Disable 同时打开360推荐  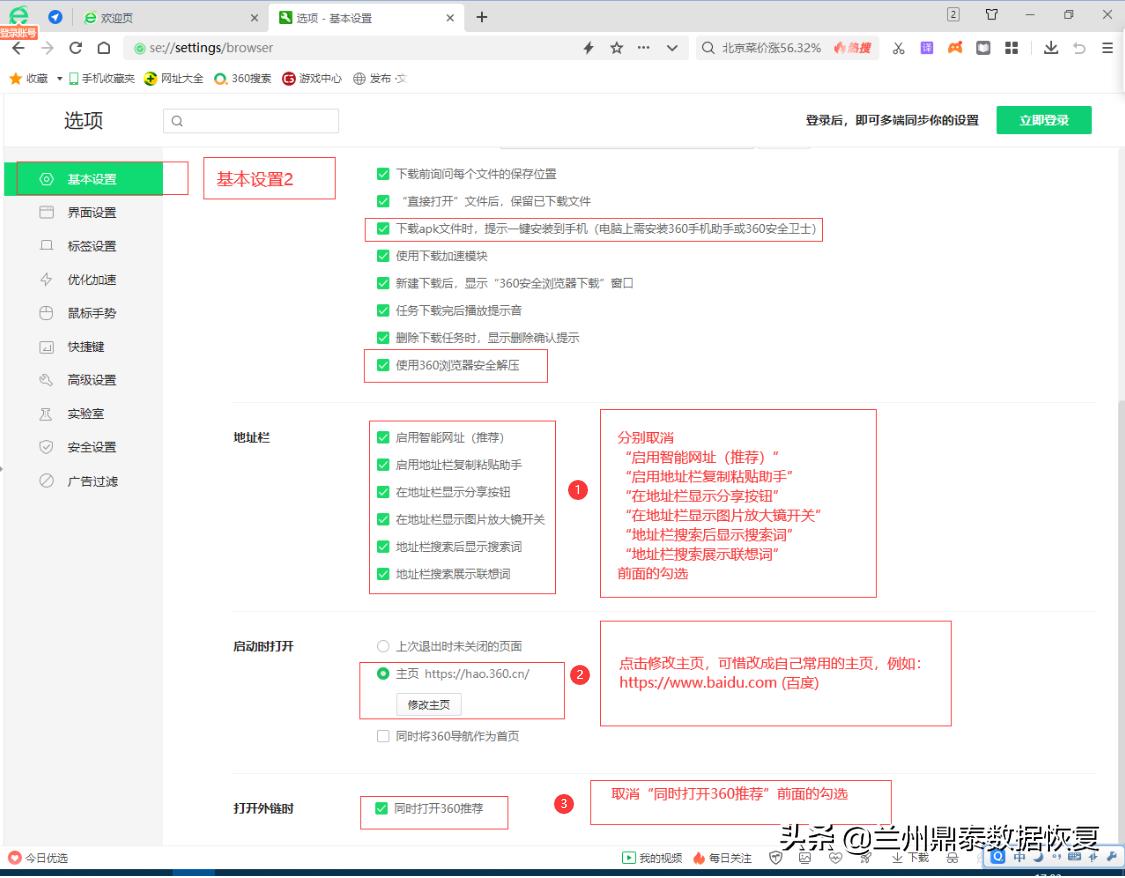point(383,813)
